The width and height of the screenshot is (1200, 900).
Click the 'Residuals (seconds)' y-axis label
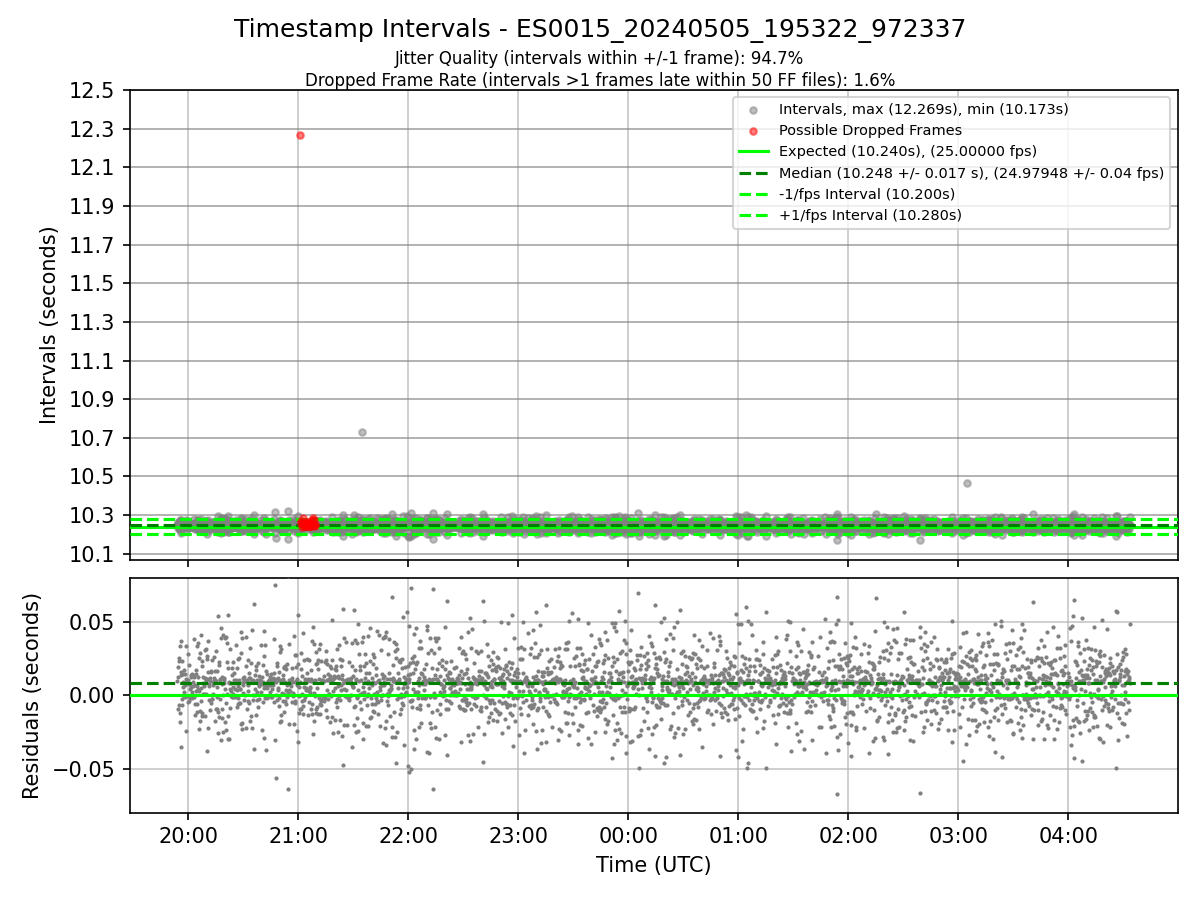(x=32, y=696)
